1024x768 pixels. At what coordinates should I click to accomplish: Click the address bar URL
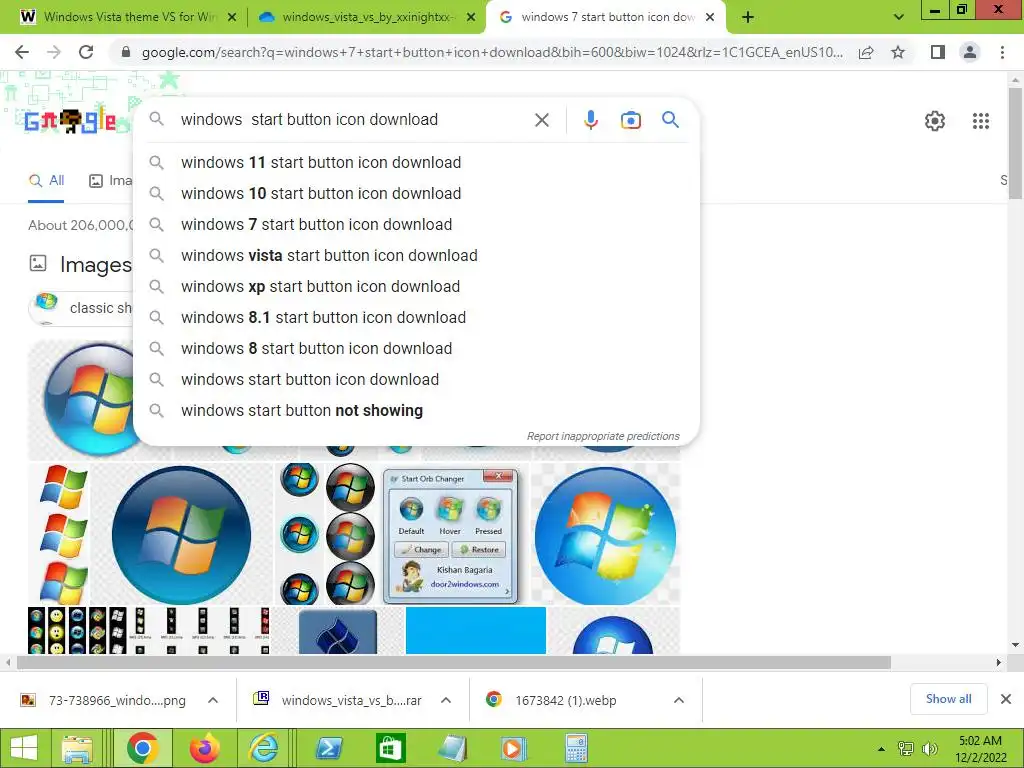(x=491, y=52)
